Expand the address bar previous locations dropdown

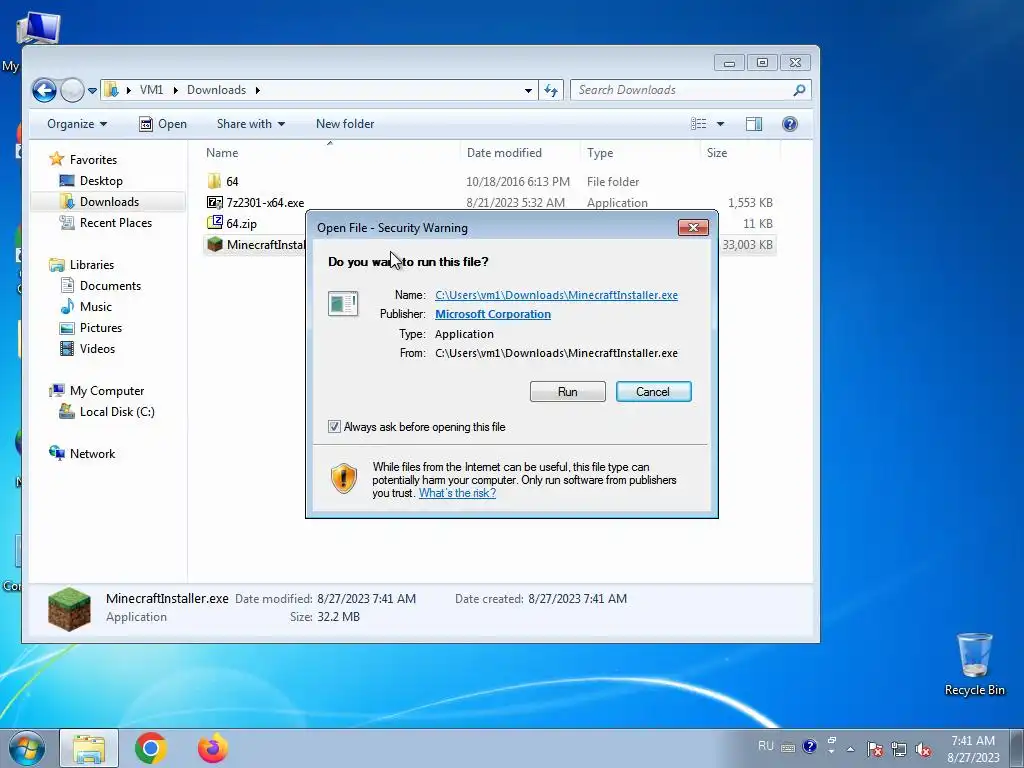click(528, 91)
